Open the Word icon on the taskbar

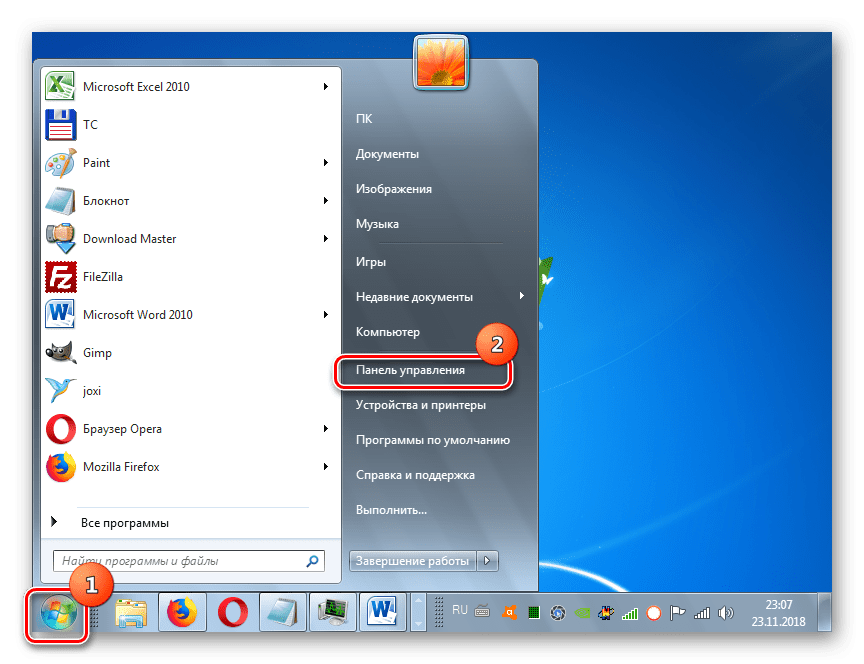click(x=381, y=611)
